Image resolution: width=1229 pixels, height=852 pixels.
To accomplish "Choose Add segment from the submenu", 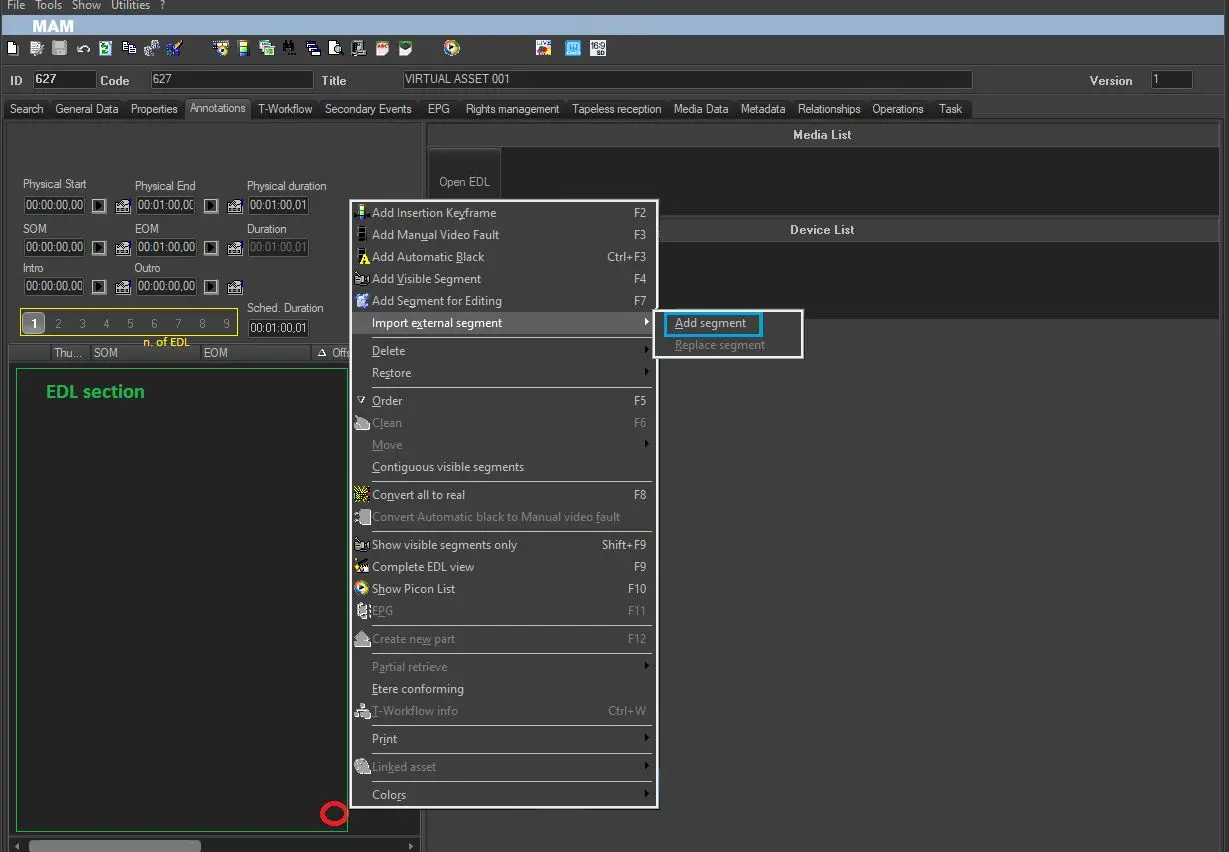I will (712, 323).
